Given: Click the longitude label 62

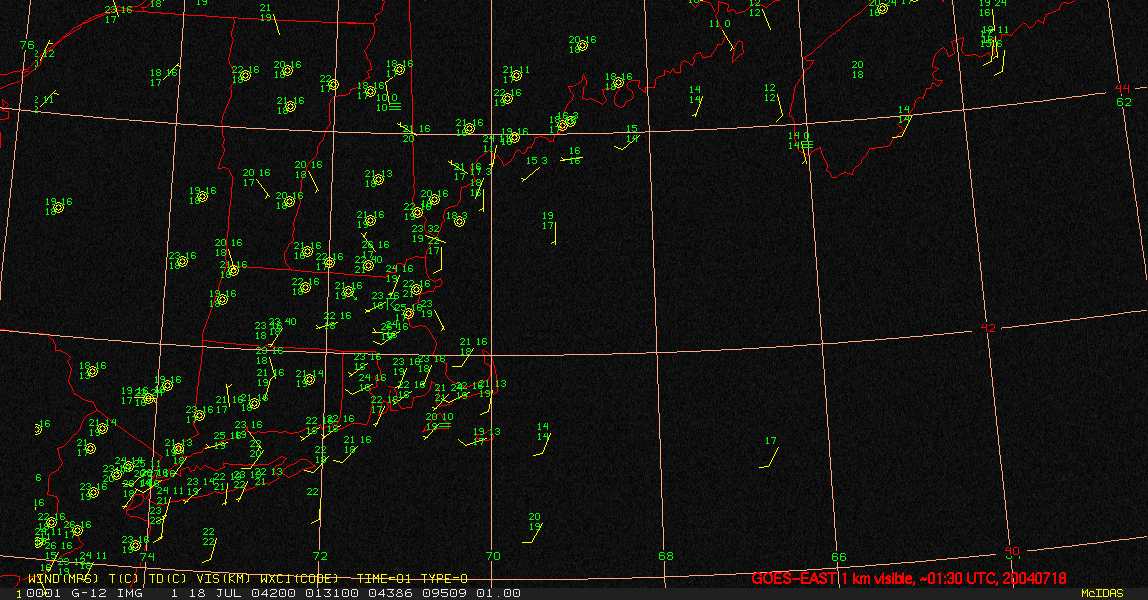Looking at the screenshot, I should coord(1124,102).
